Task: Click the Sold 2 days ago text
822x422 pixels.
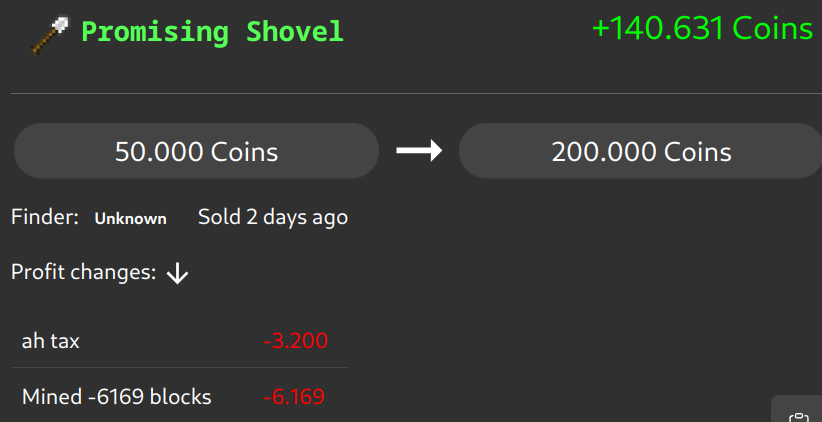Action: (x=272, y=217)
